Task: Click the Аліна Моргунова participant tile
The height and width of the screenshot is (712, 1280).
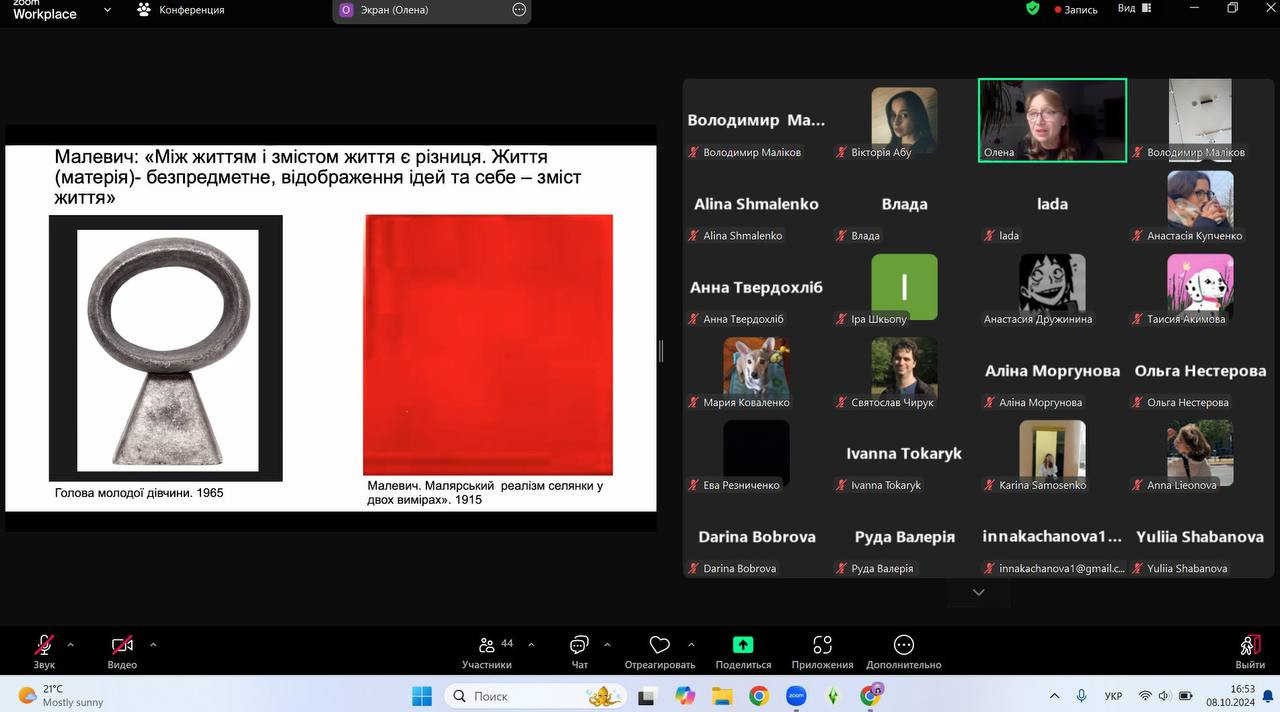Action: 1052,370
